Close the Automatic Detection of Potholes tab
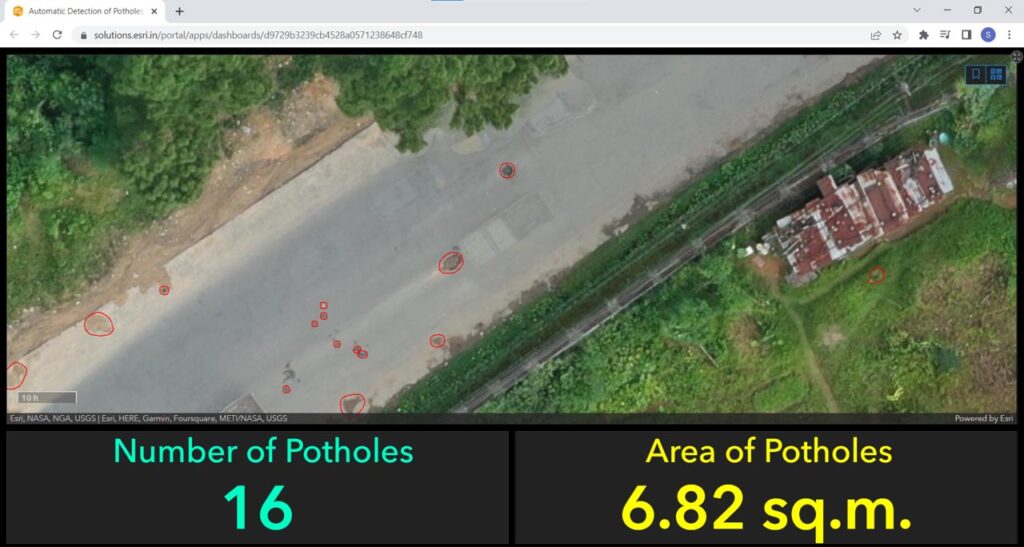1024x547 pixels. (x=154, y=11)
